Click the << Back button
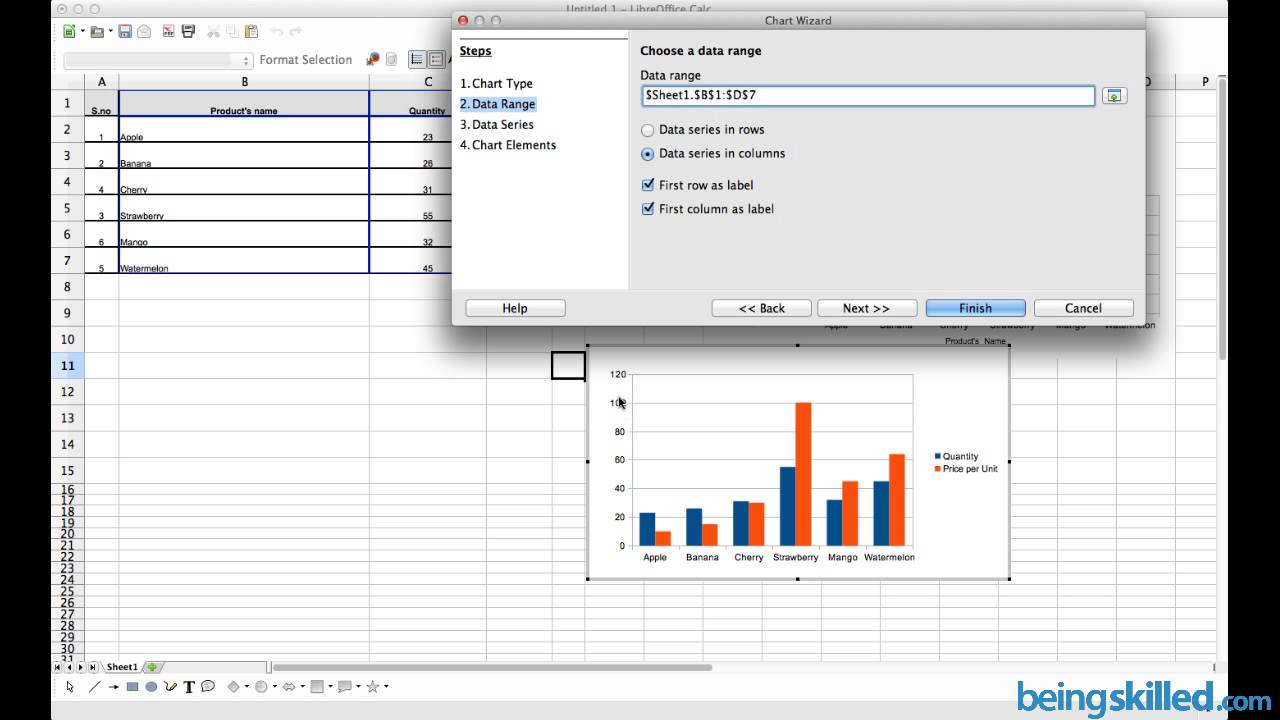This screenshot has height=720, width=1280. [762, 308]
